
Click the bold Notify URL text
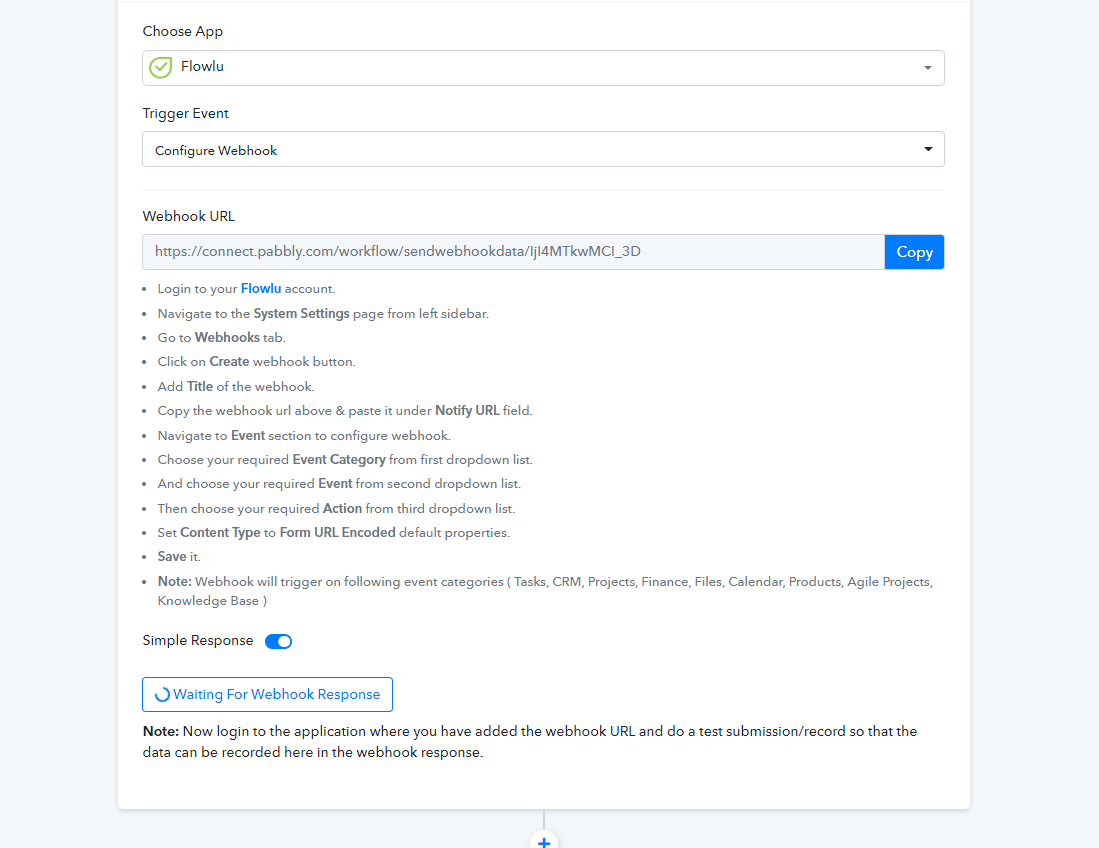[467, 411]
